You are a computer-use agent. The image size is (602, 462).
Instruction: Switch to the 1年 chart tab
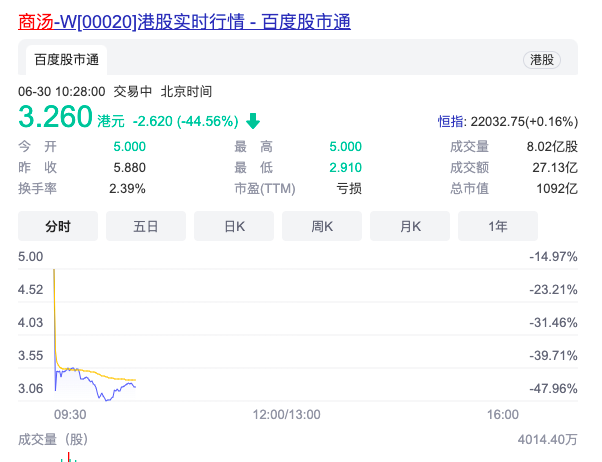[x=498, y=226]
